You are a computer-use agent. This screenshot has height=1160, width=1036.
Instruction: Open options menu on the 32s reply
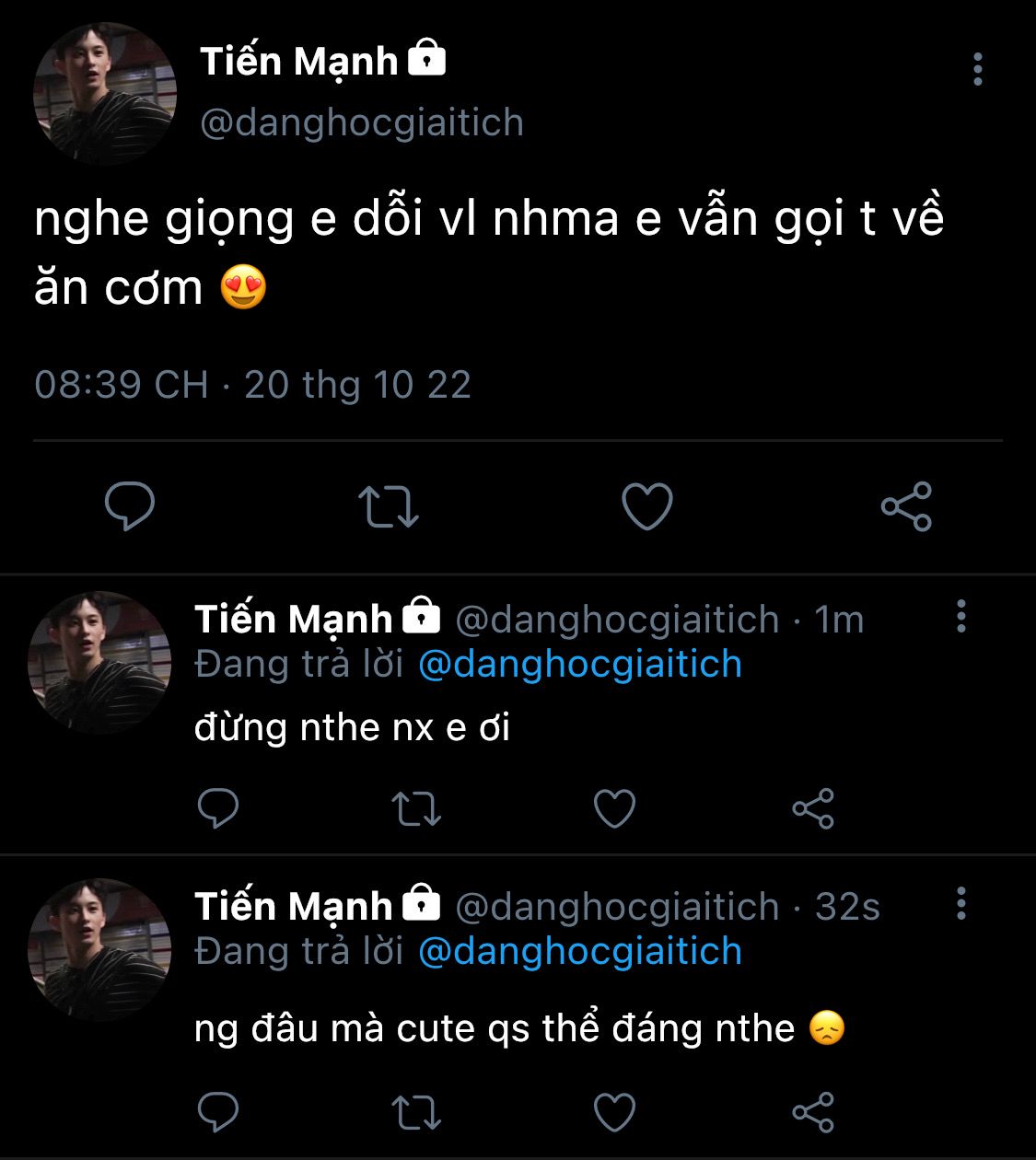(x=961, y=903)
